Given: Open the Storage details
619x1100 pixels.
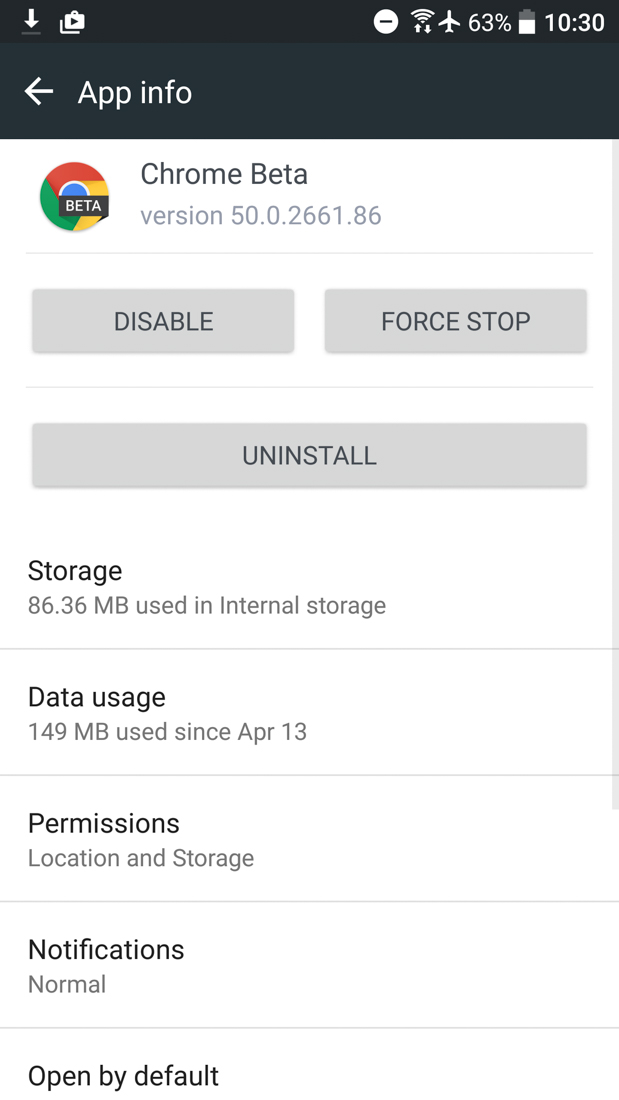Looking at the screenshot, I should [x=309, y=587].
